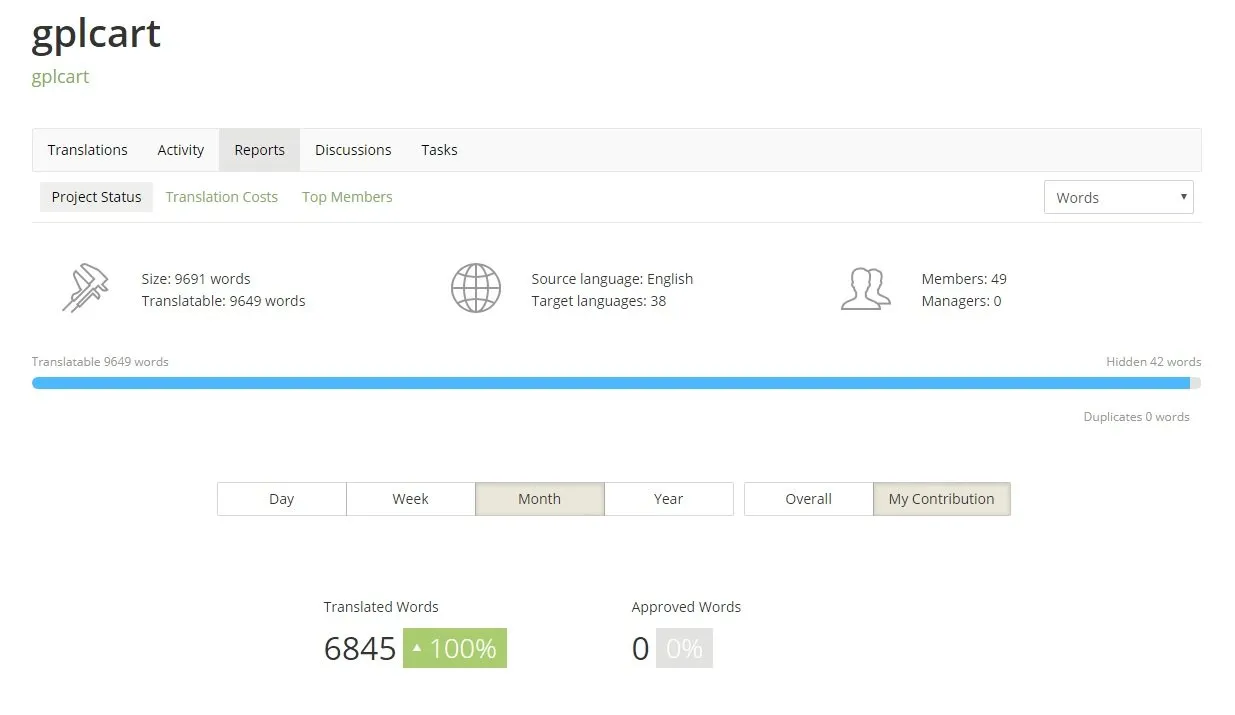The width and height of the screenshot is (1235, 715).
Task: Click the 'Managers: 0' text
Action: tap(961, 301)
